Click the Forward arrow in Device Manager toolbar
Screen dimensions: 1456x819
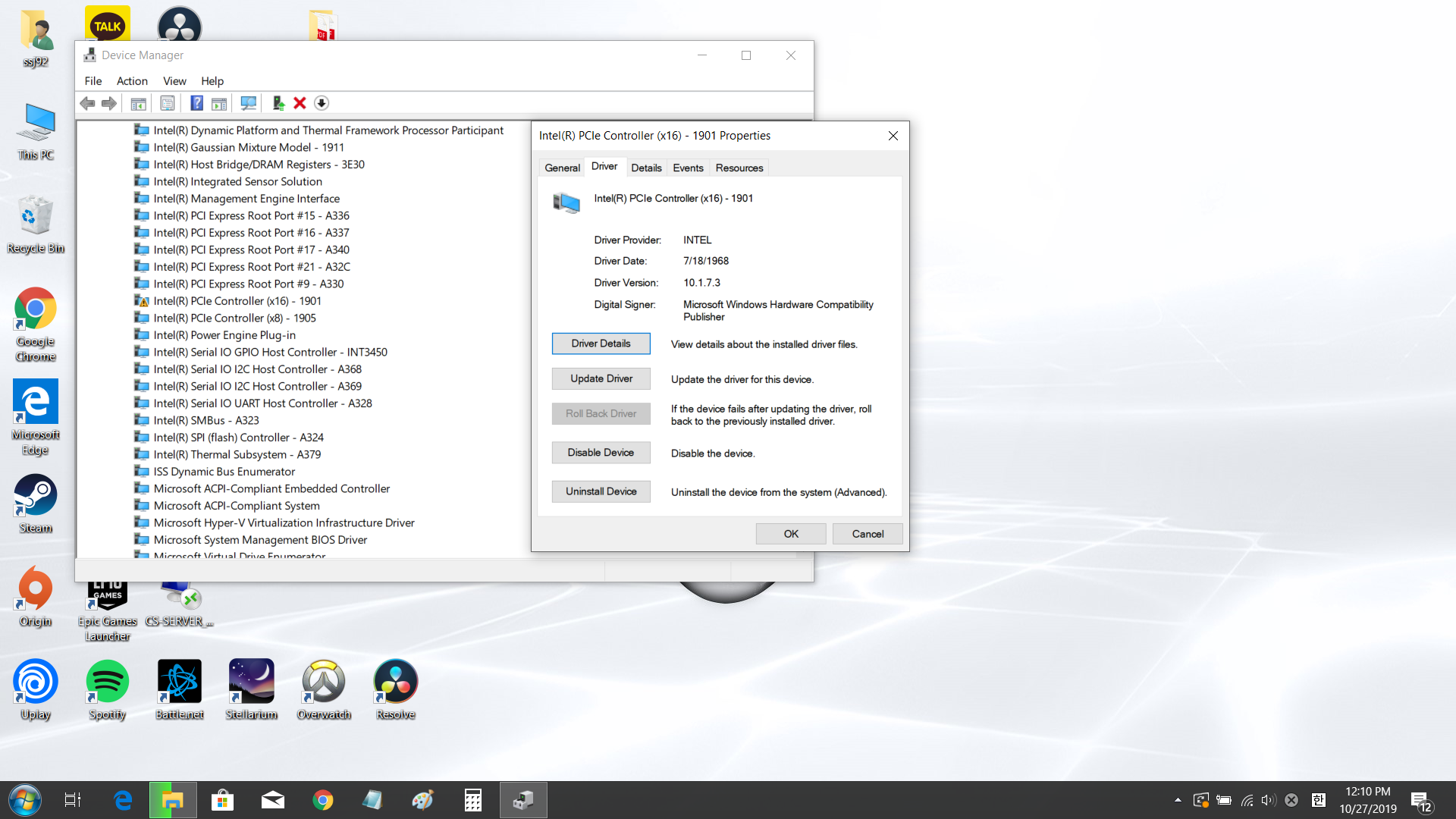(110, 103)
